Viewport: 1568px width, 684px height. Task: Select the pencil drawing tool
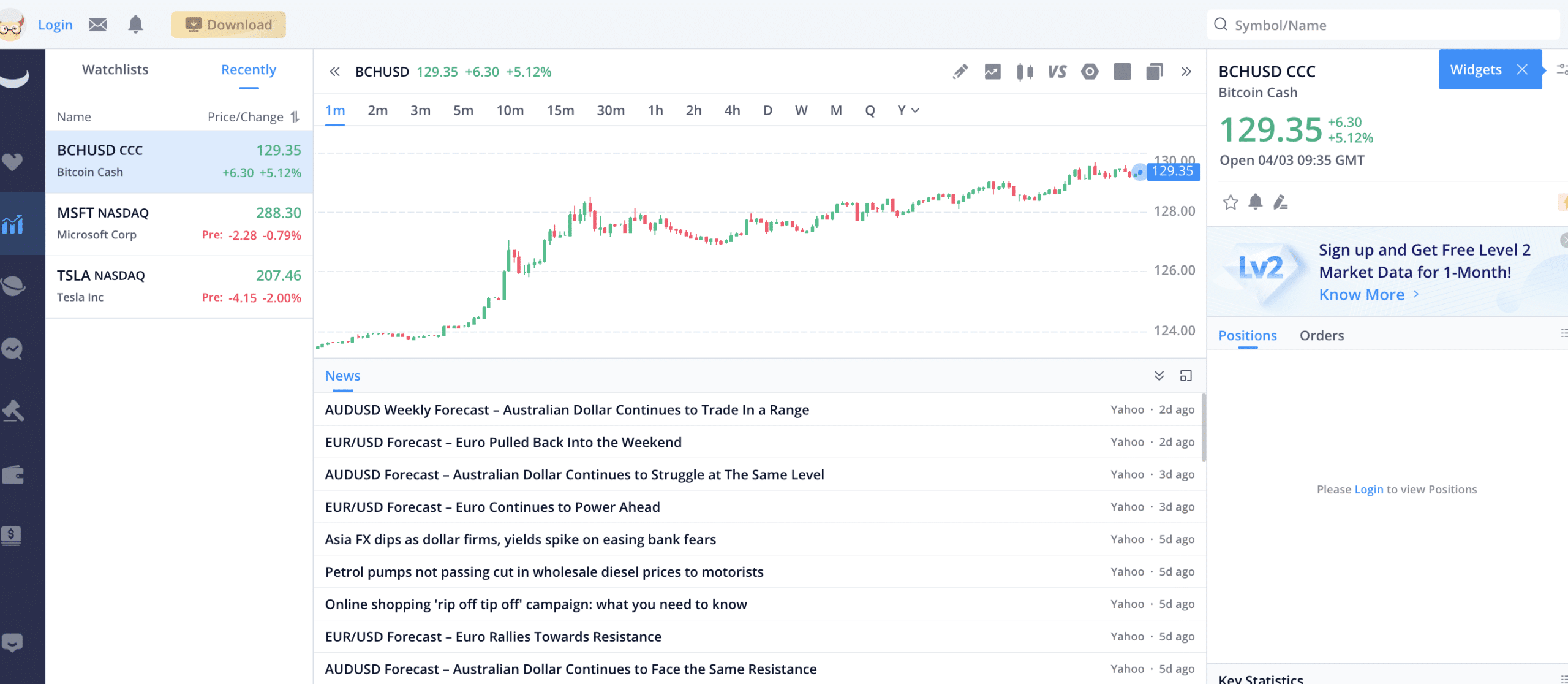click(x=960, y=72)
